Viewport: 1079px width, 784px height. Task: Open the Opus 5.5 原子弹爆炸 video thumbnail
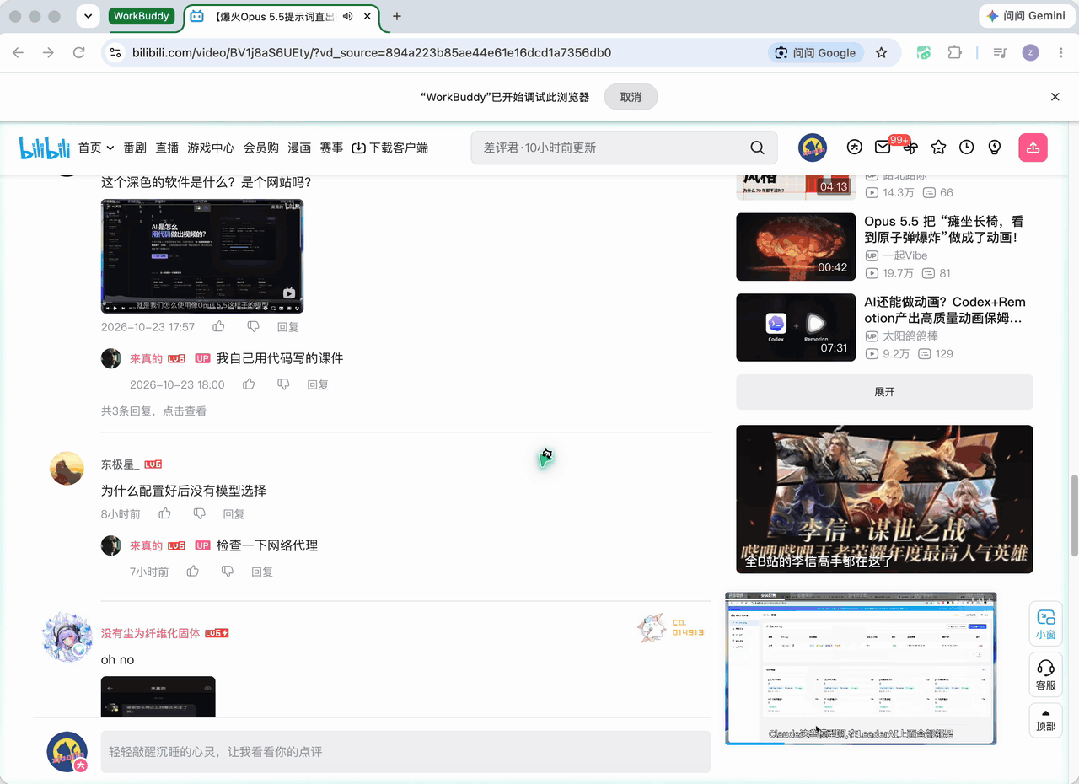795,246
